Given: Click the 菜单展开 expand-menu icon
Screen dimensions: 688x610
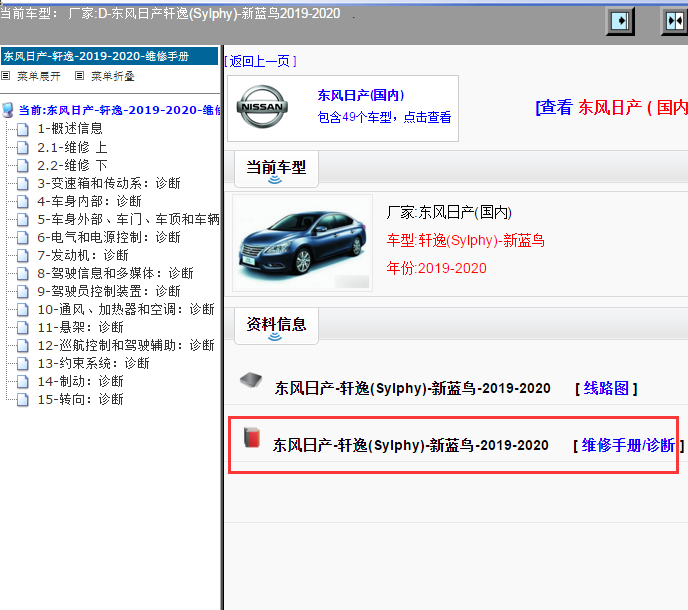Looking at the screenshot, I should tap(6, 76).
